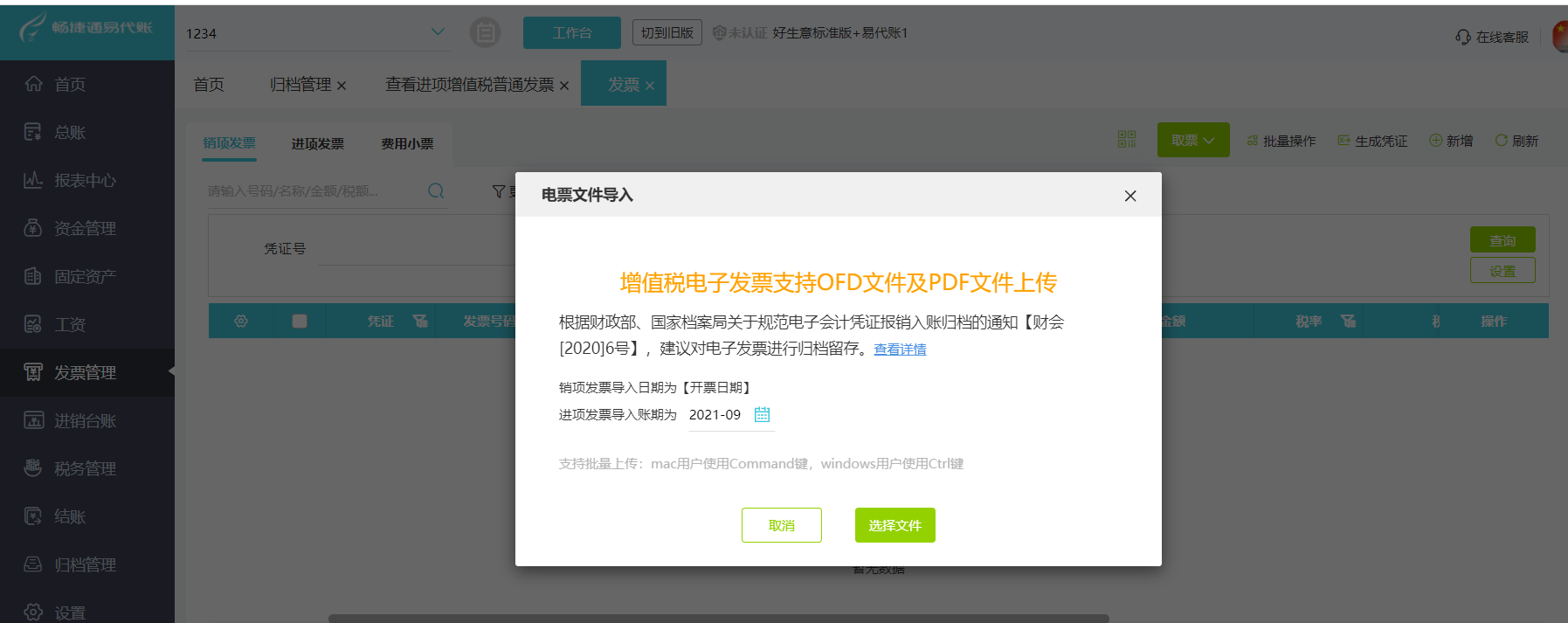Switch to the 归档管理 tab
The width and height of the screenshot is (1568, 623).
click(x=300, y=84)
